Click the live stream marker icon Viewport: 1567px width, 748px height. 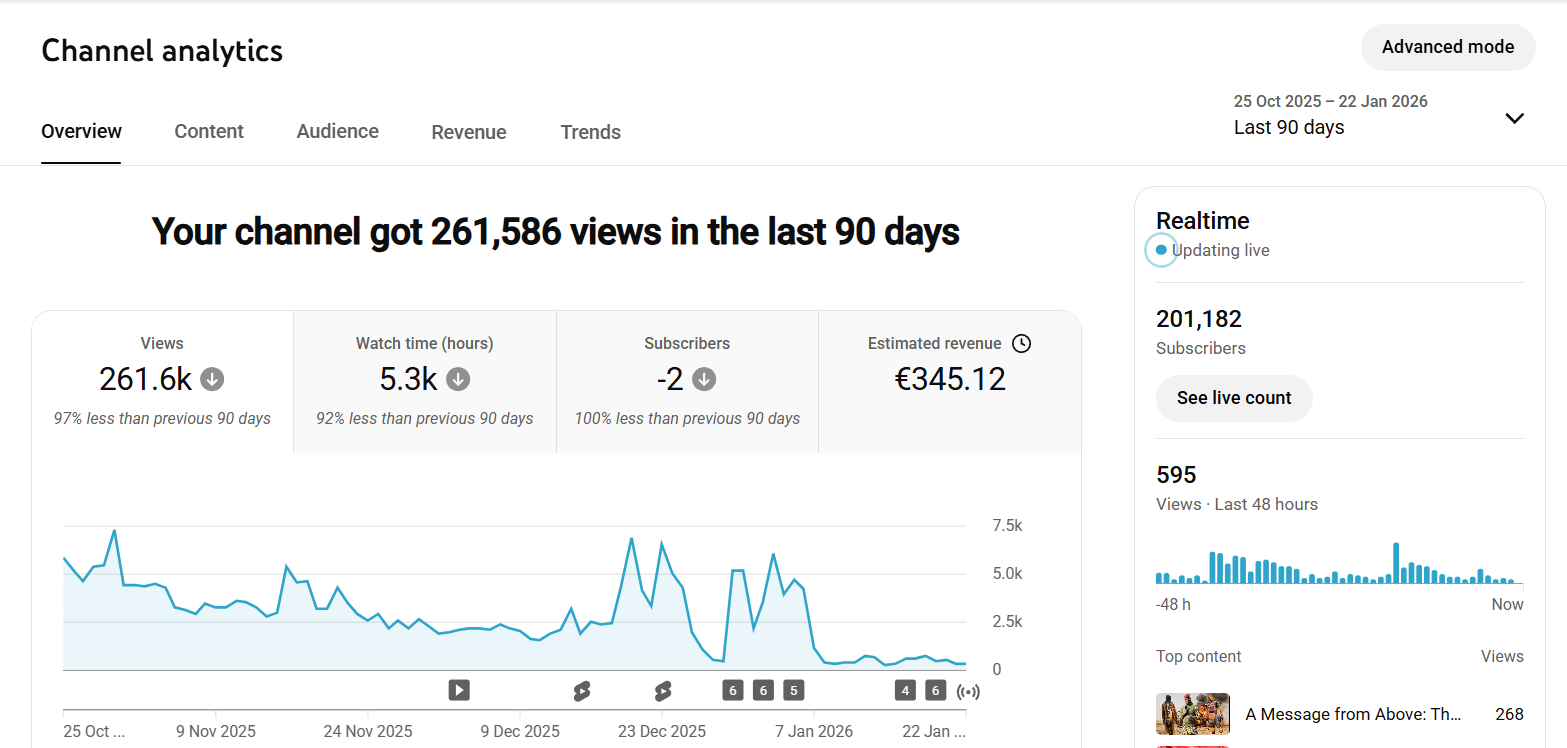[967, 691]
